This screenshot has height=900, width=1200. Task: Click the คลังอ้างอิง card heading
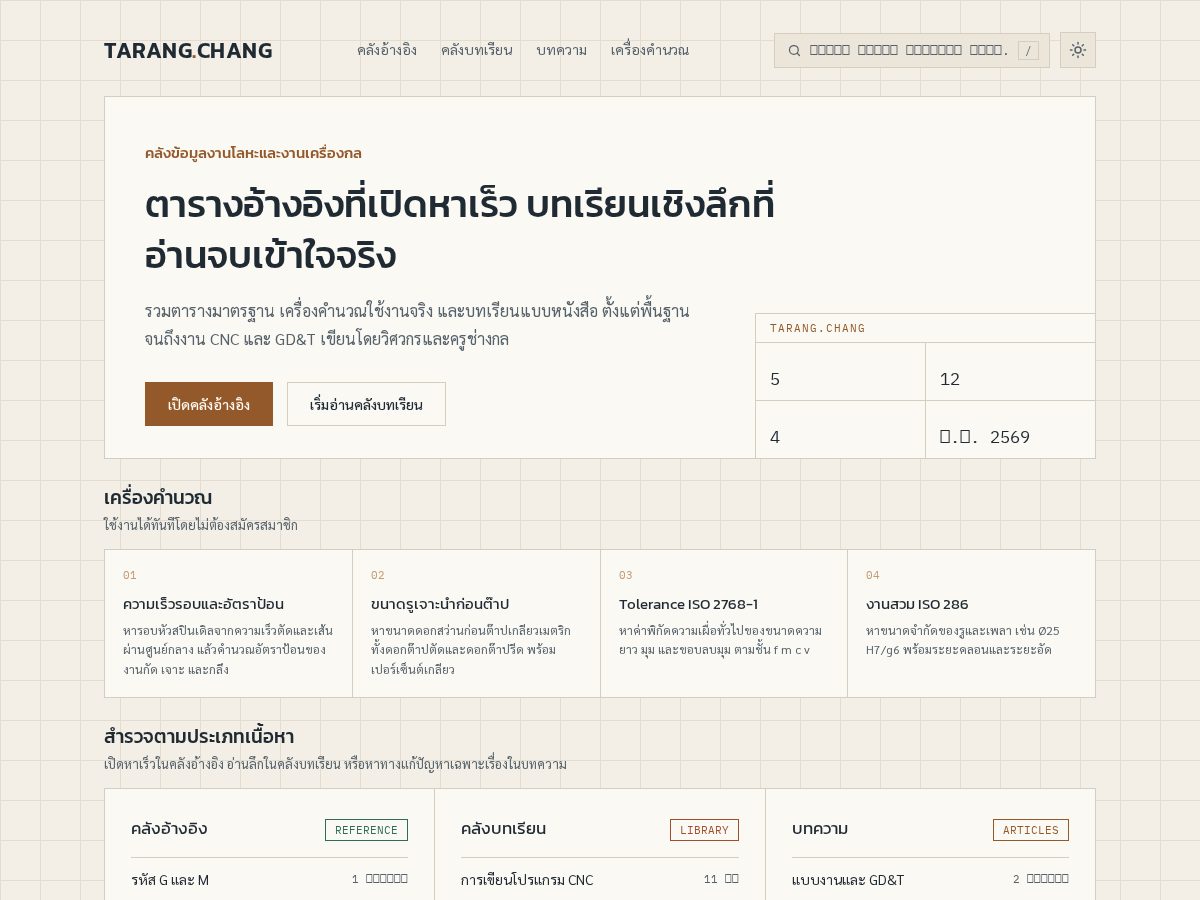click(x=169, y=829)
